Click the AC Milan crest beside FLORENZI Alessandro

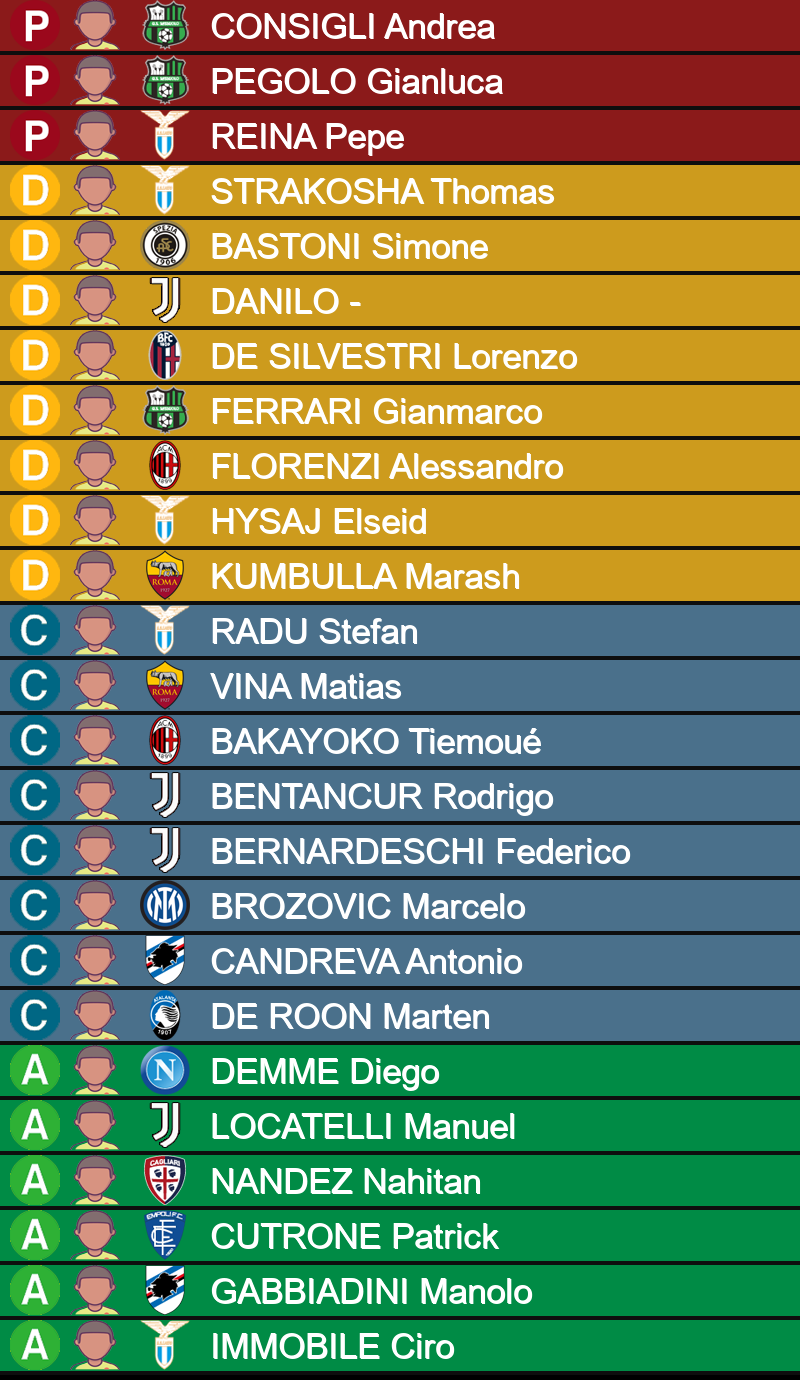click(x=165, y=466)
